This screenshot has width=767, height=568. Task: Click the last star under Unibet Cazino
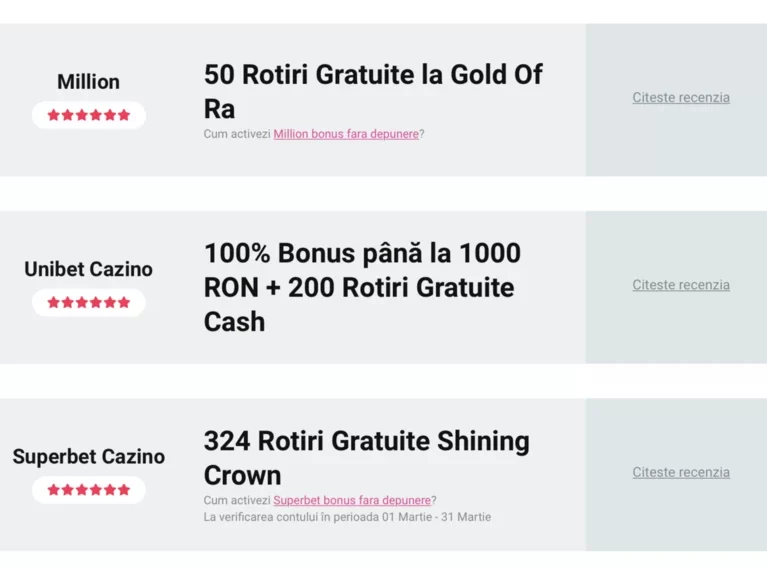click(124, 302)
